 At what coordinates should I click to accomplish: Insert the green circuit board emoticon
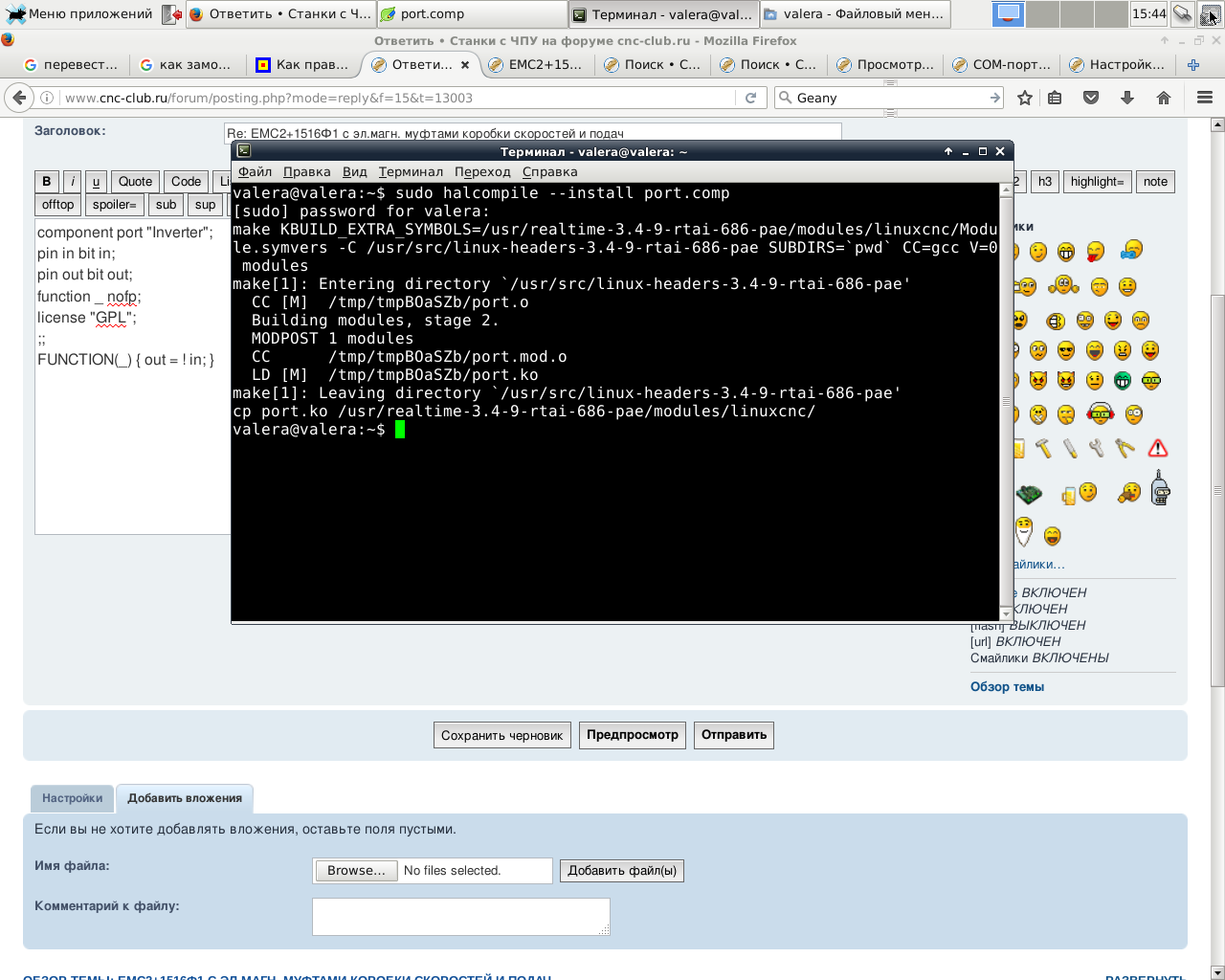[x=1030, y=494]
